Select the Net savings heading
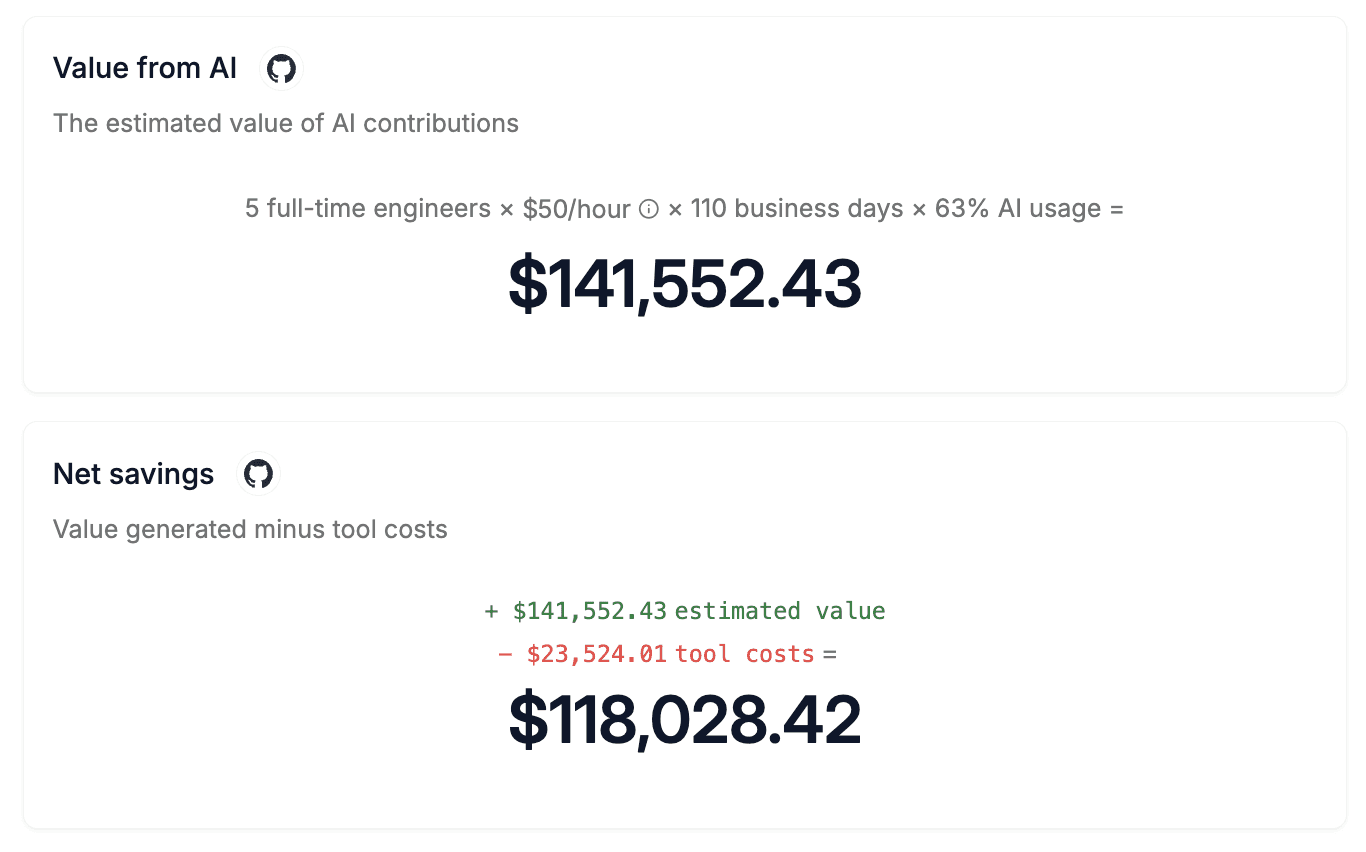This screenshot has height=852, width=1366. [133, 474]
